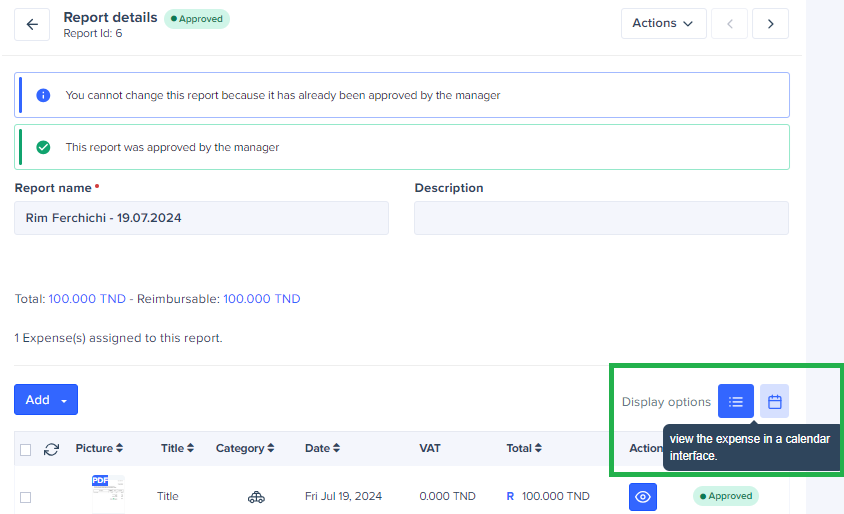The width and height of the screenshot is (844, 514).
Task: Click the Reimbursable 100.000 TND amount
Action: pos(261,299)
